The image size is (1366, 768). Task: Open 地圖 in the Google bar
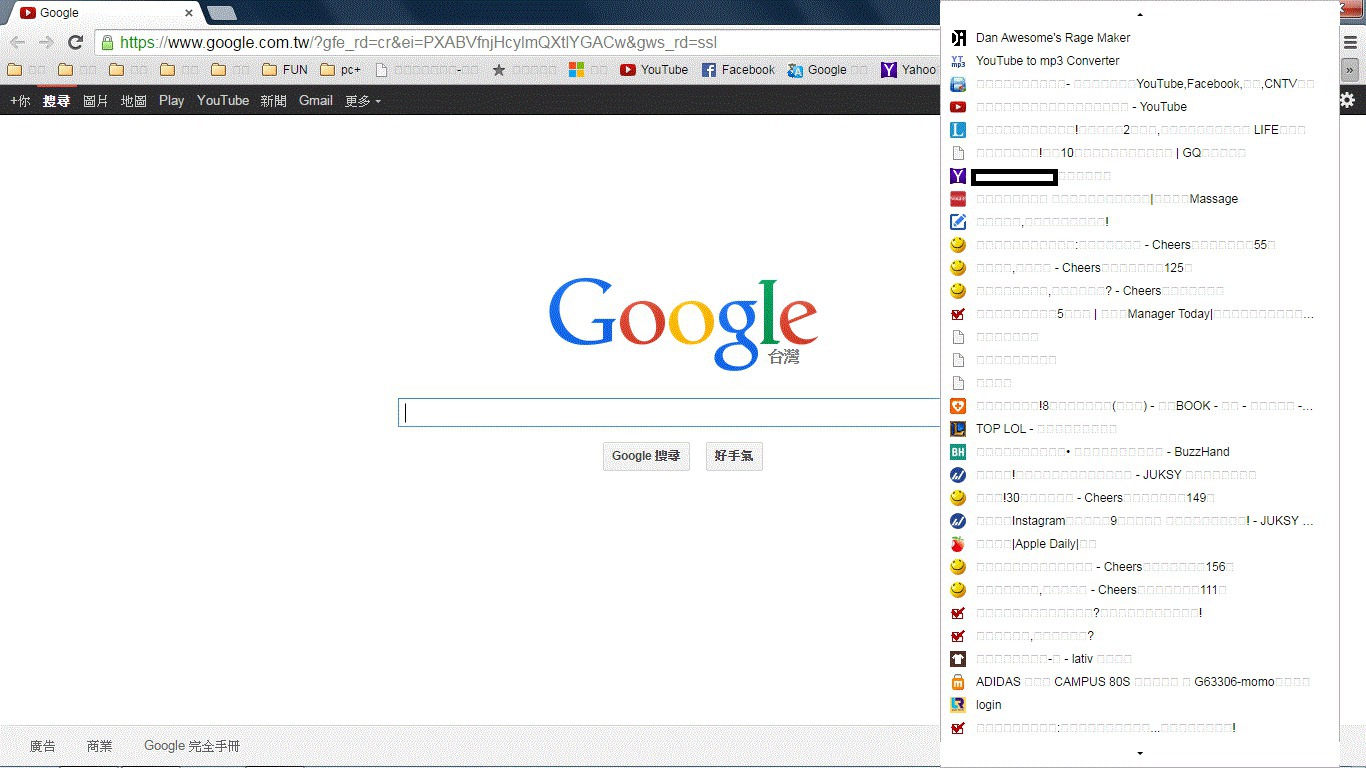tap(134, 100)
